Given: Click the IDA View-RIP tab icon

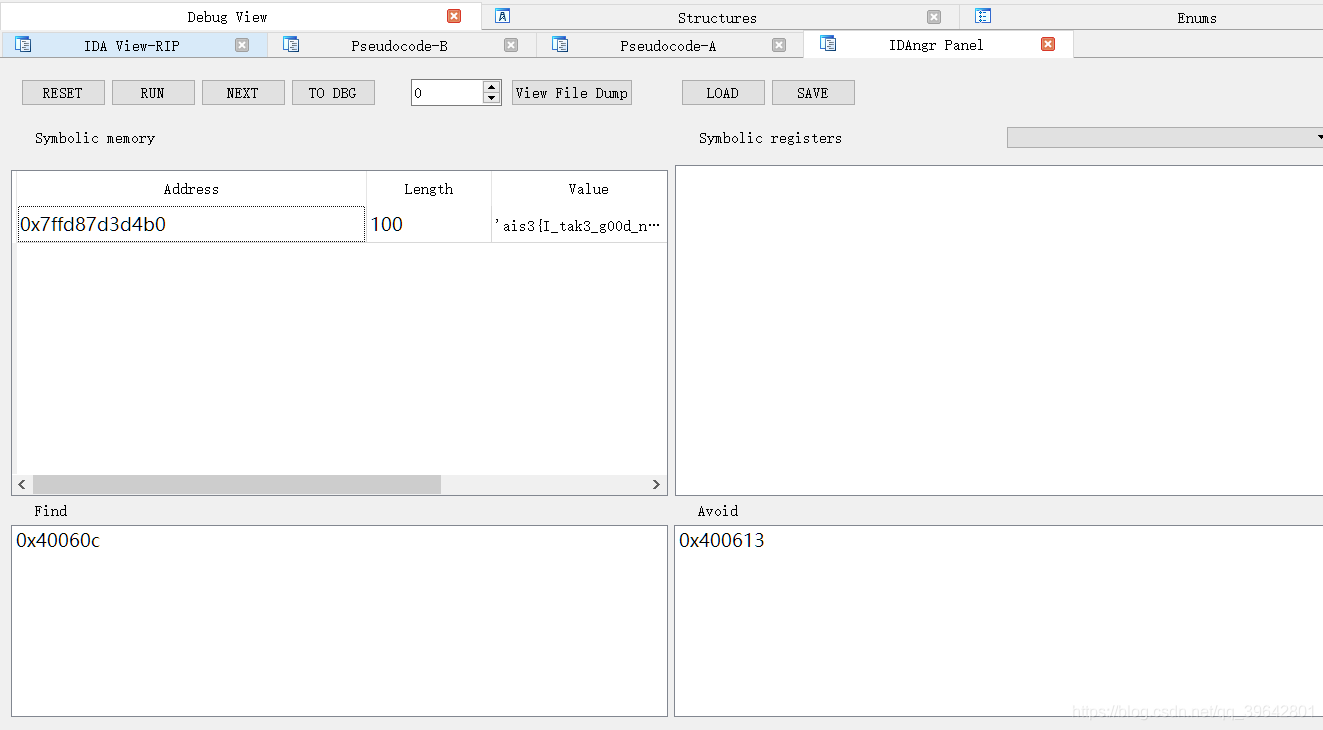Looking at the screenshot, I should [x=23, y=44].
